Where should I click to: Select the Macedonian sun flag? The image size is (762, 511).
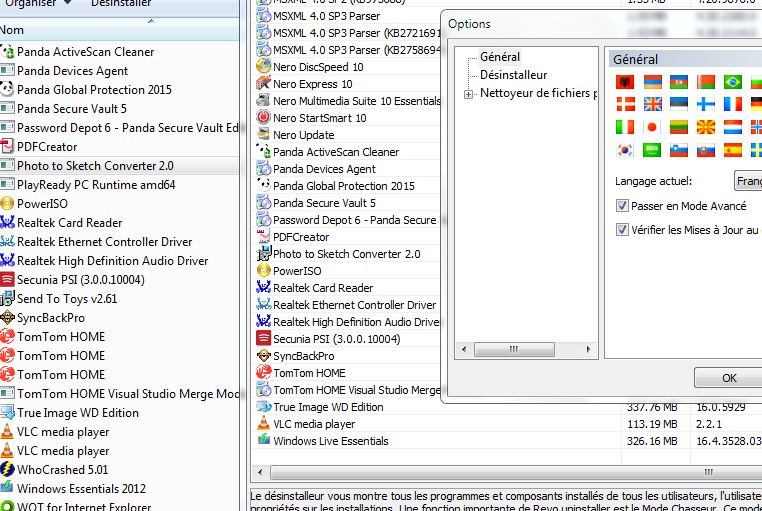[x=706, y=127]
